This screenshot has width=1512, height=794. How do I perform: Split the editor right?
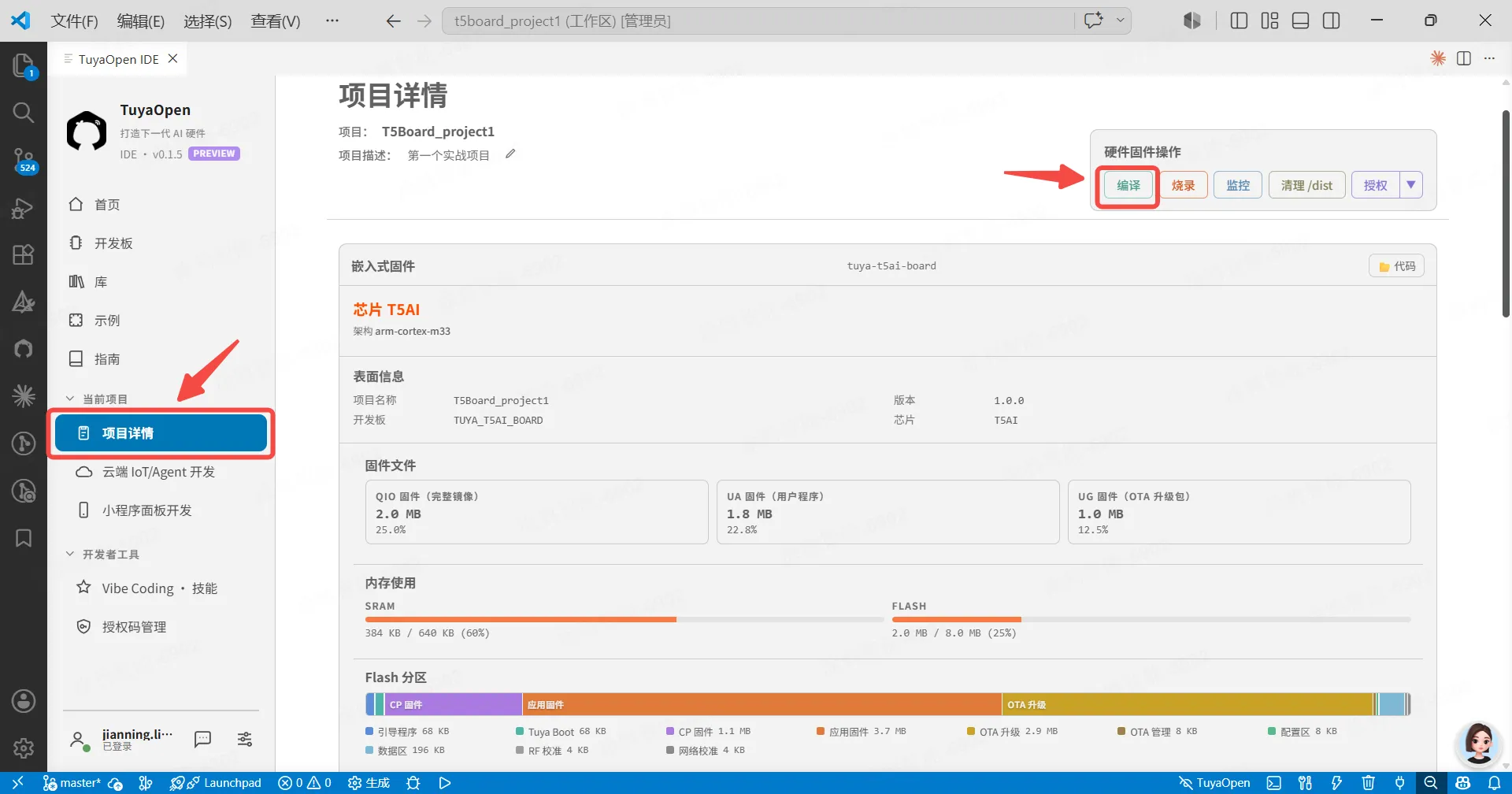(1464, 58)
